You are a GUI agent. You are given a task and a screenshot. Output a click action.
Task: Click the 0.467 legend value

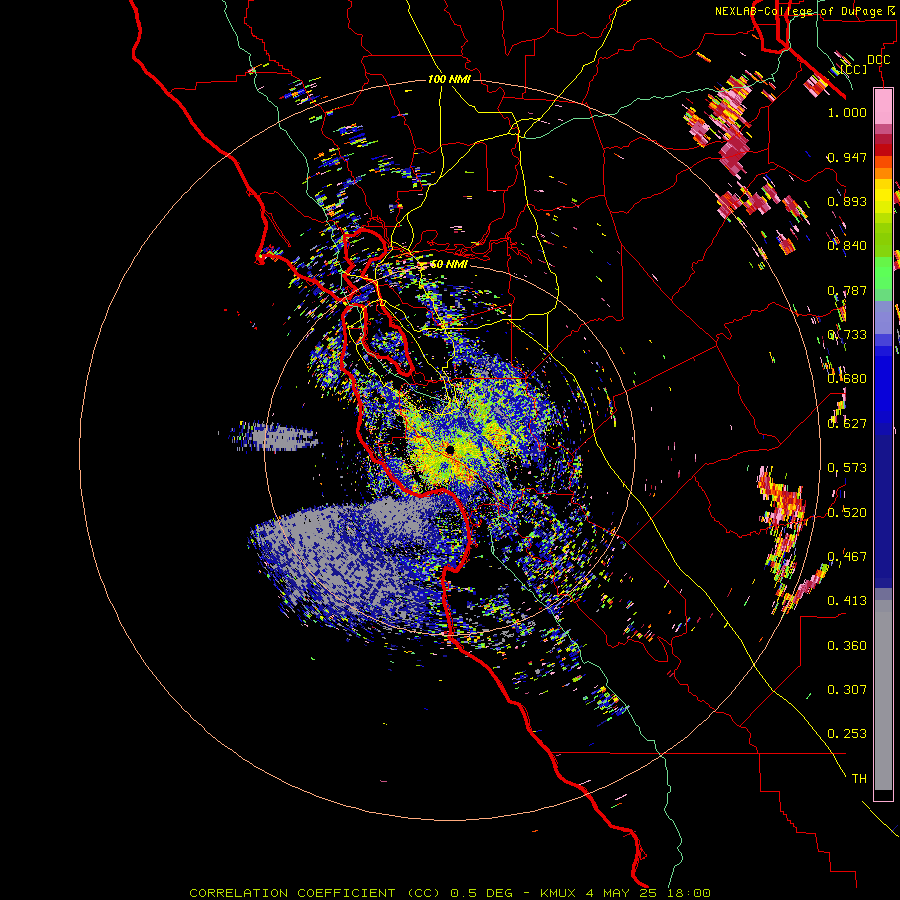(847, 556)
